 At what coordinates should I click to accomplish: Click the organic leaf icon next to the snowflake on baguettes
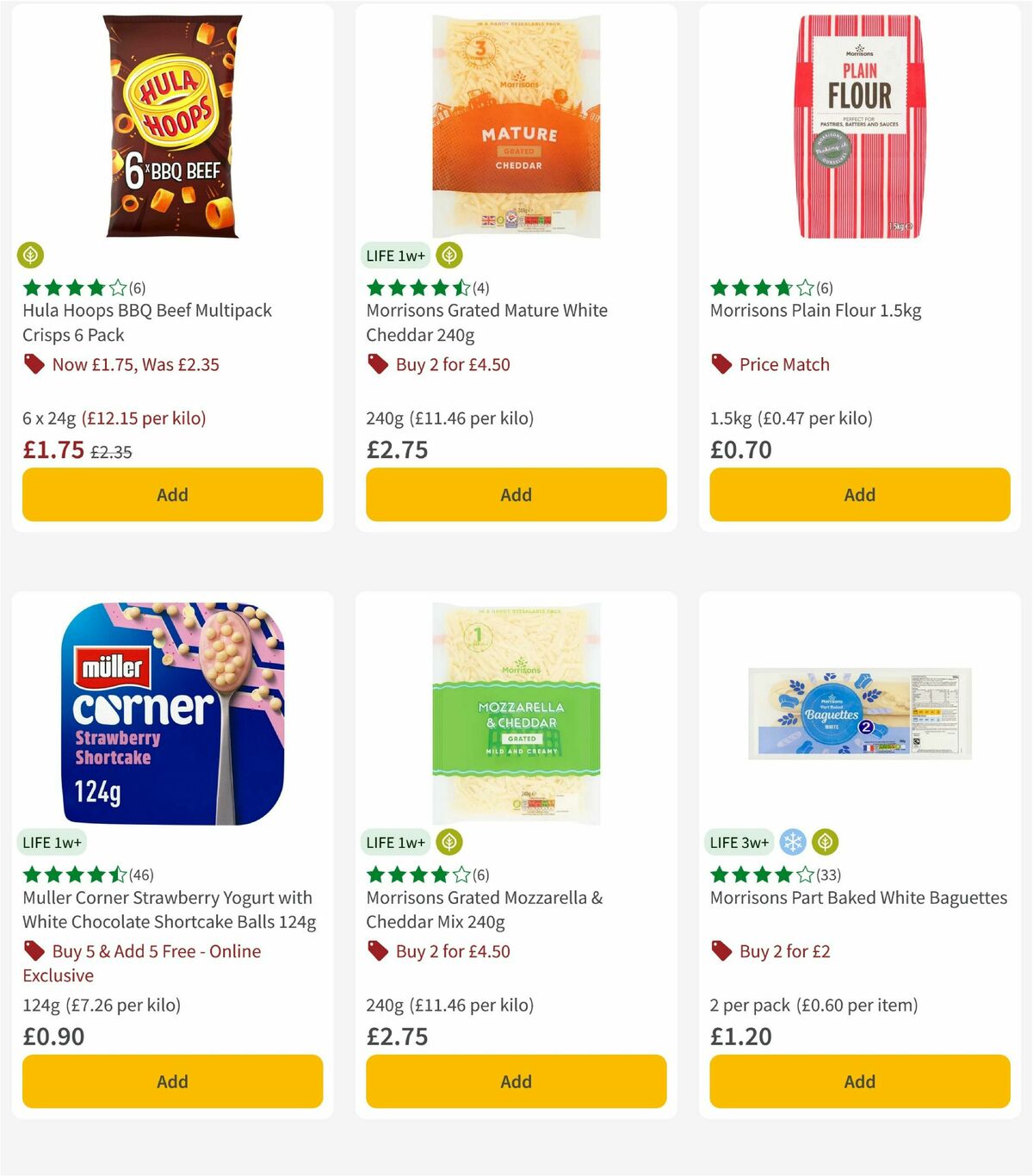point(827,842)
